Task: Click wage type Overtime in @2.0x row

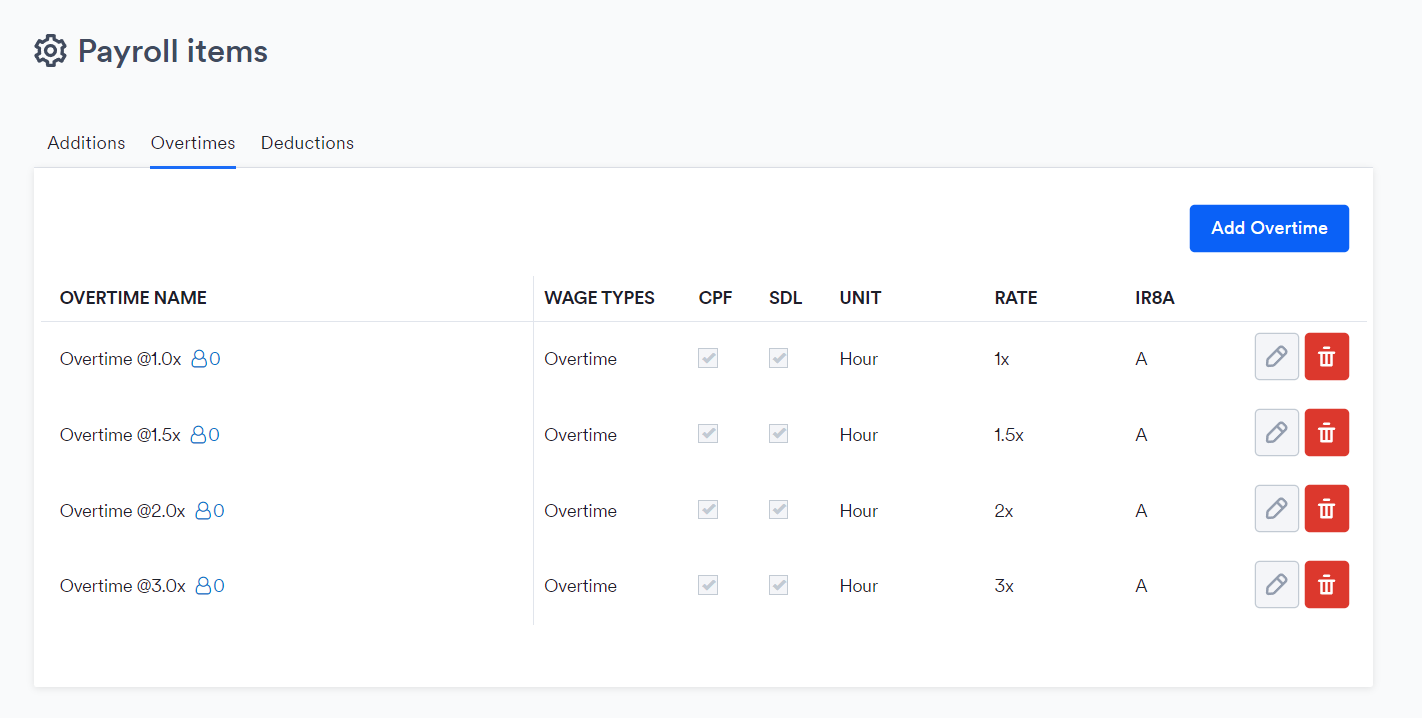Action: pos(580,511)
